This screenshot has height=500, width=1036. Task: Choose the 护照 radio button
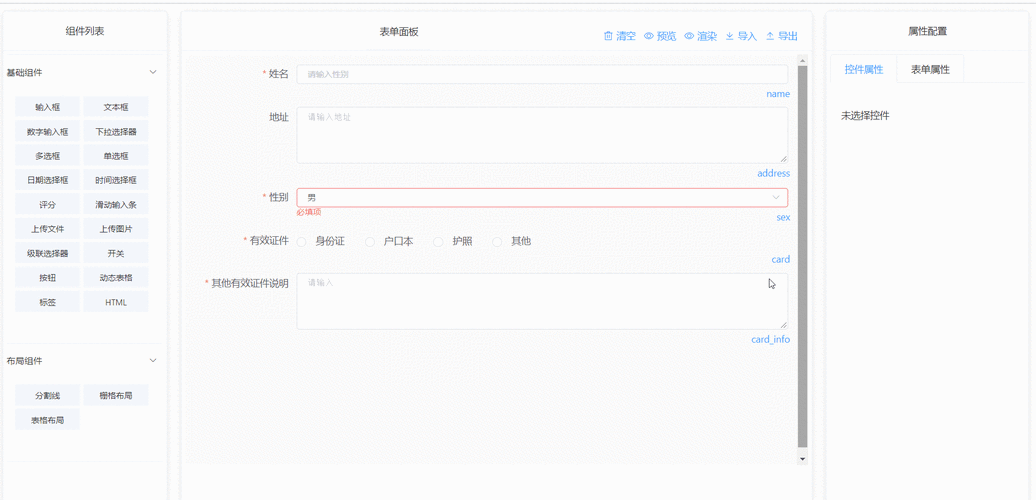point(438,242)
